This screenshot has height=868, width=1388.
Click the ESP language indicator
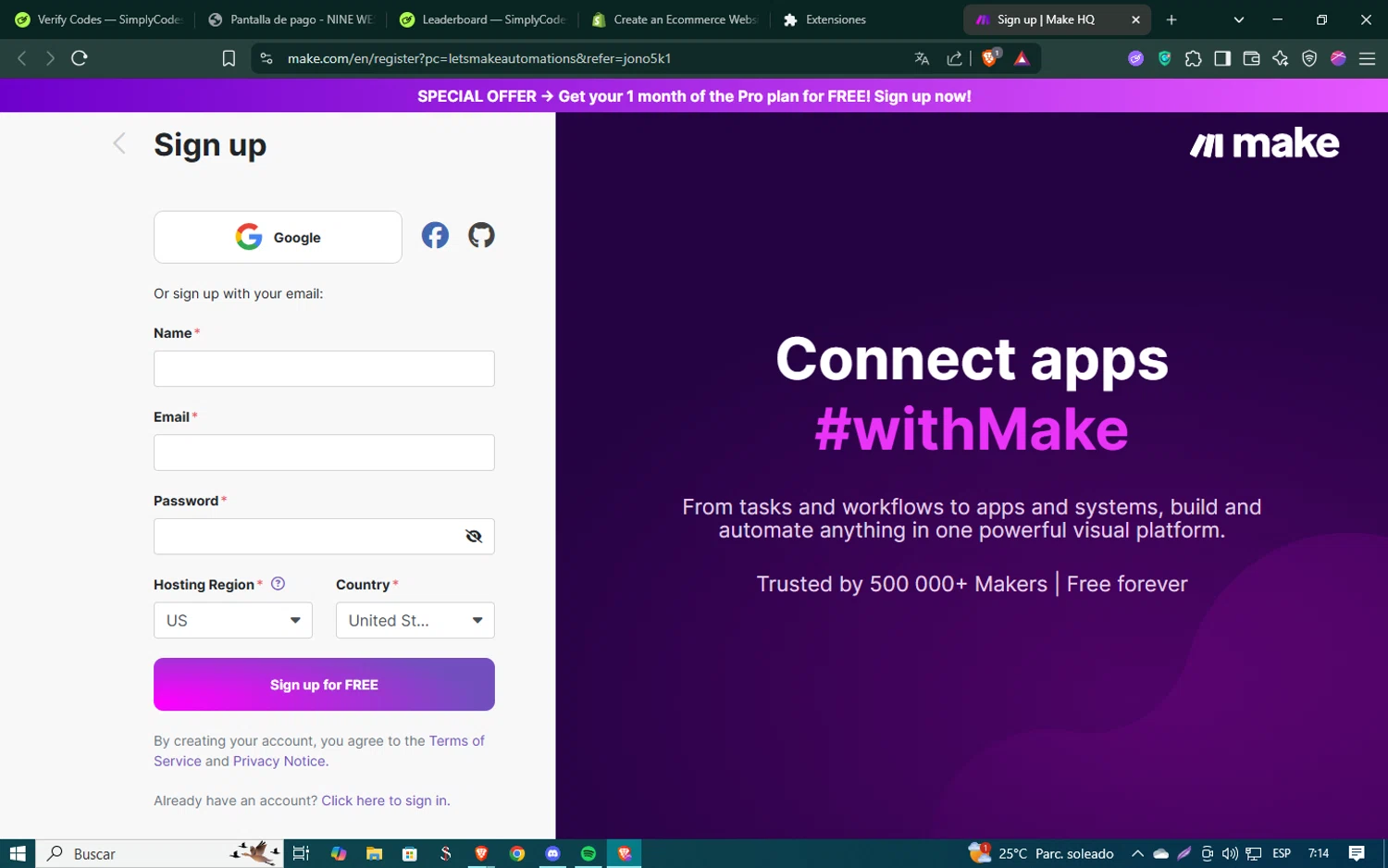[1282, 853]
